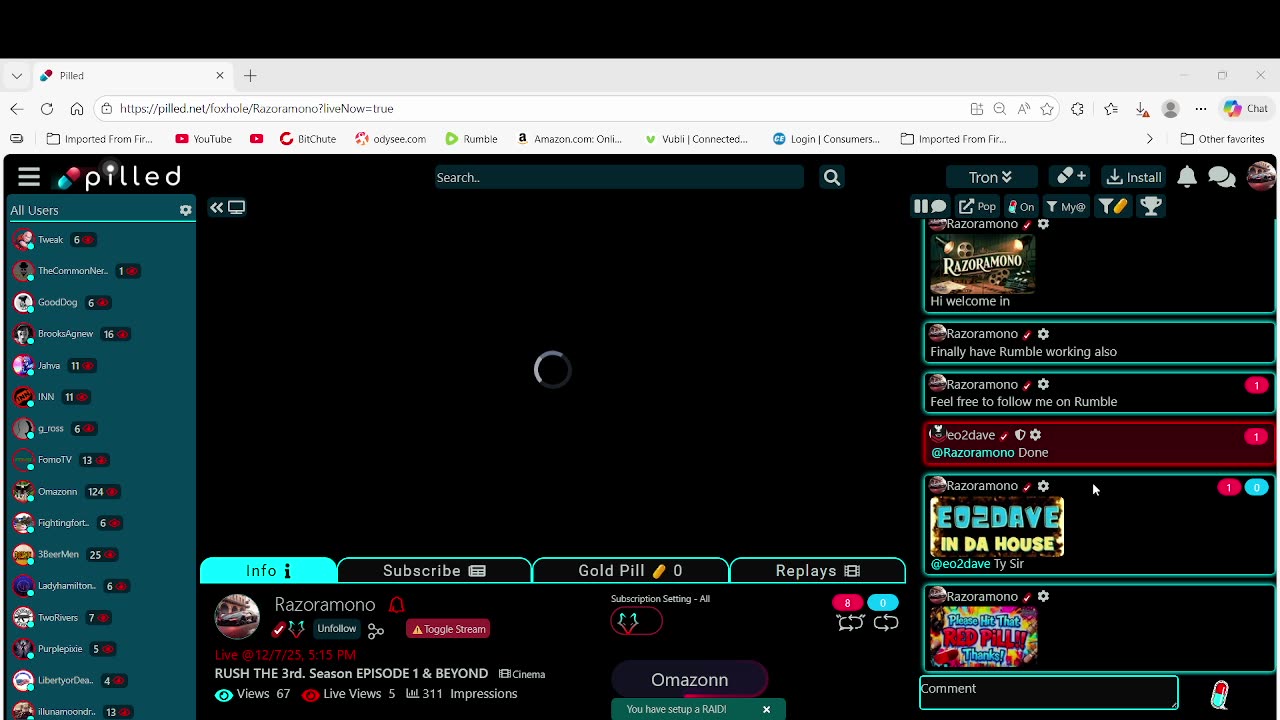Click the streamer avatar beside Razoramono
The height and width of the screenshot is (720, 1280).
(237, 617)
